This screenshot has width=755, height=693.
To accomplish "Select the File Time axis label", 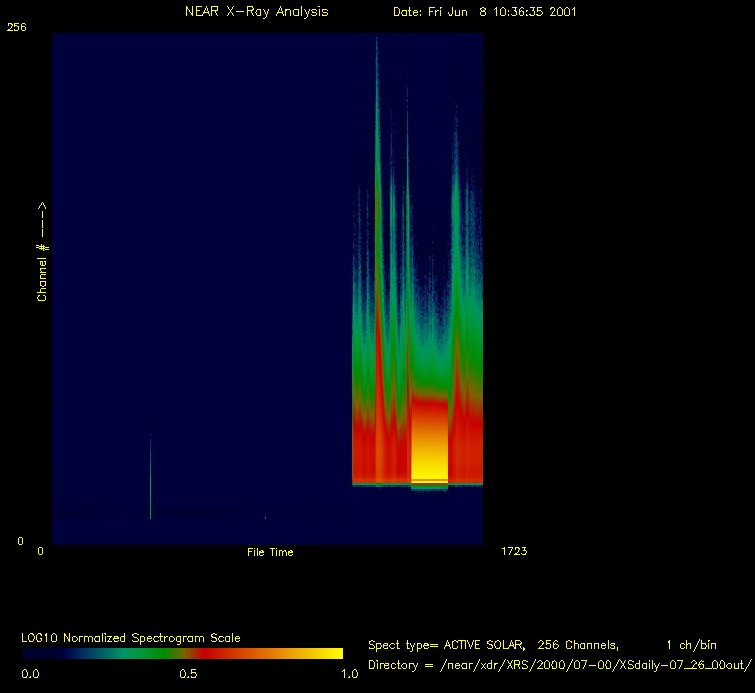I will [270, 552].
